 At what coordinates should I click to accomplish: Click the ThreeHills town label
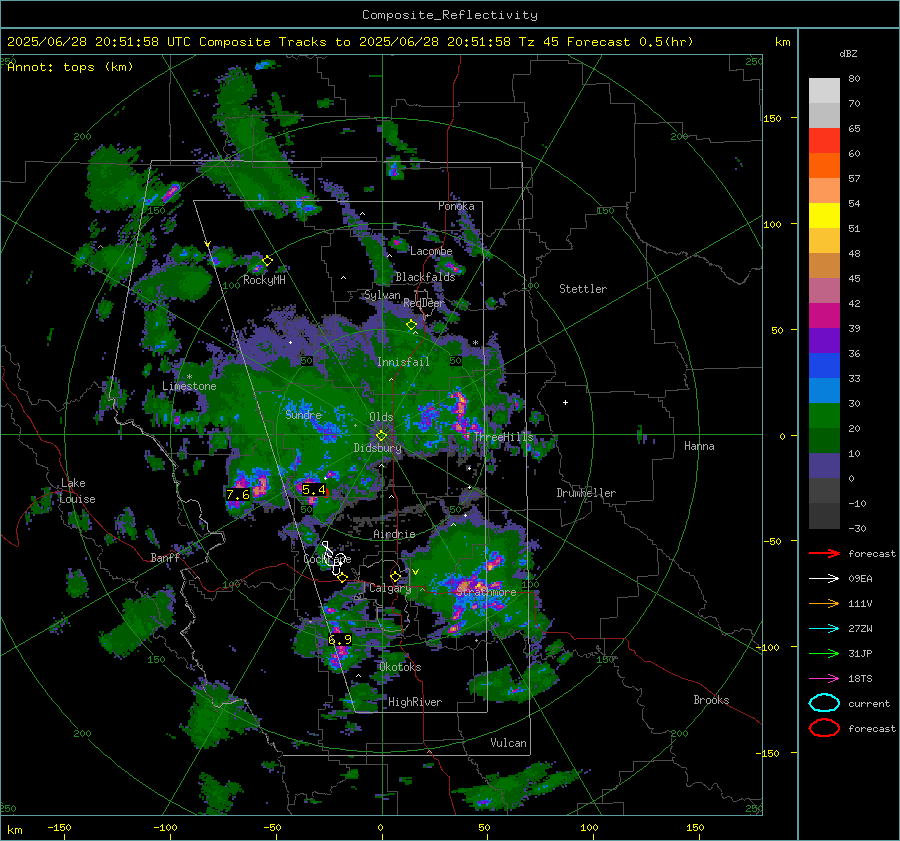coord(503,437)
